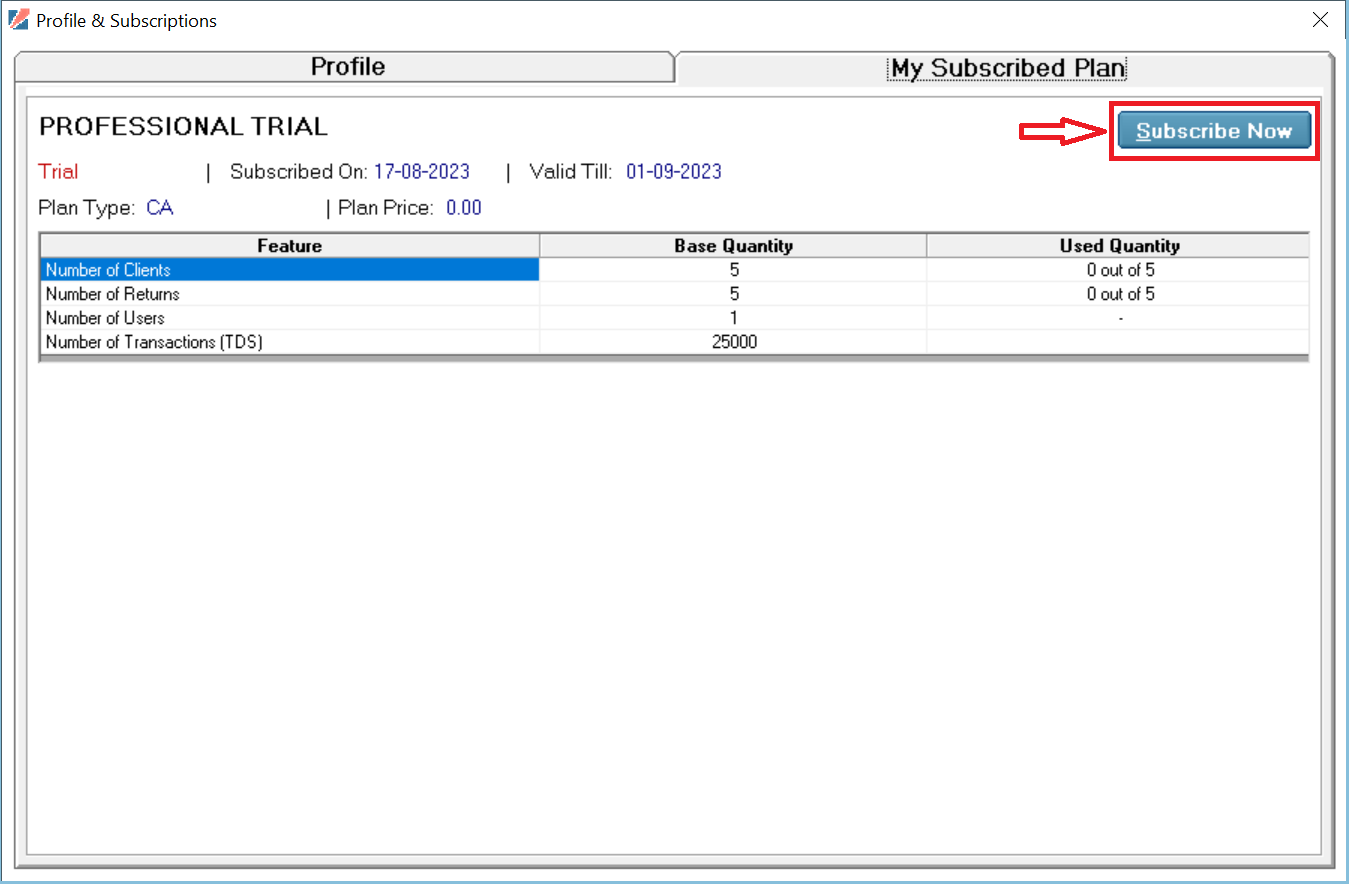
Task: Click Used Quantity cell of Number of Clients
Action: pyautogui.click(x=1118, y=270)
